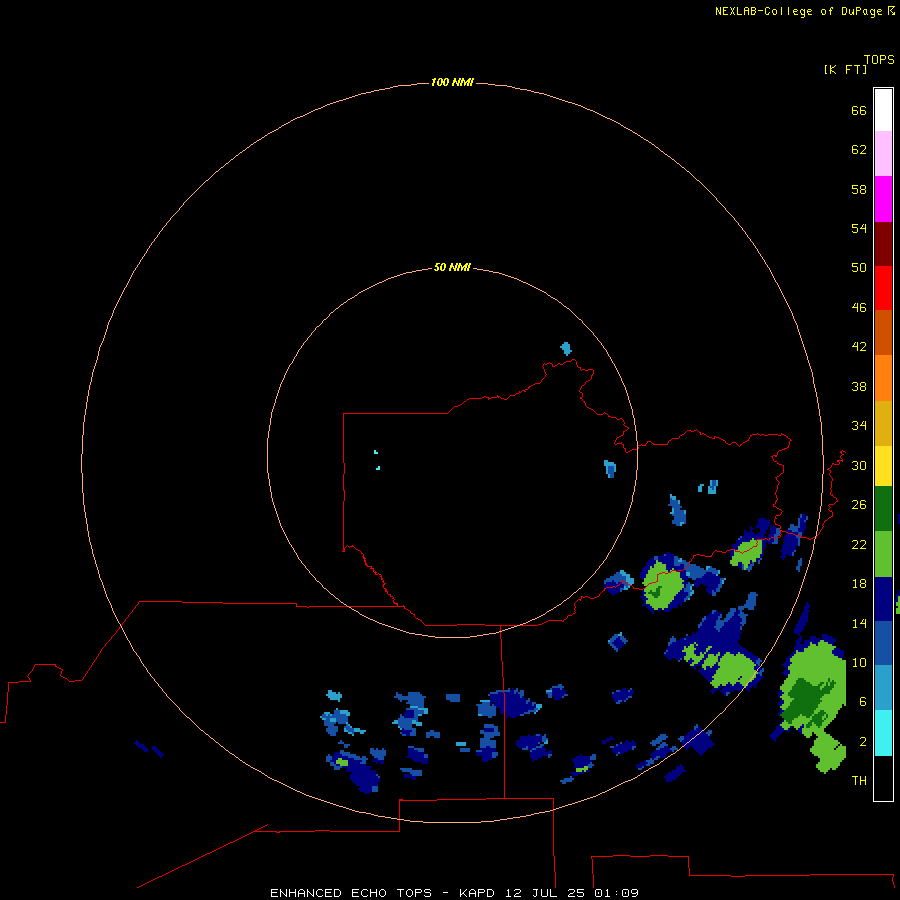
Task: Click the legend value "42"
Action: point(859,347)
